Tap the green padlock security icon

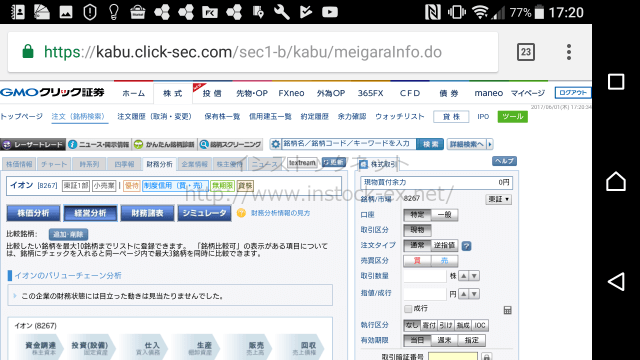coord(28,52)
